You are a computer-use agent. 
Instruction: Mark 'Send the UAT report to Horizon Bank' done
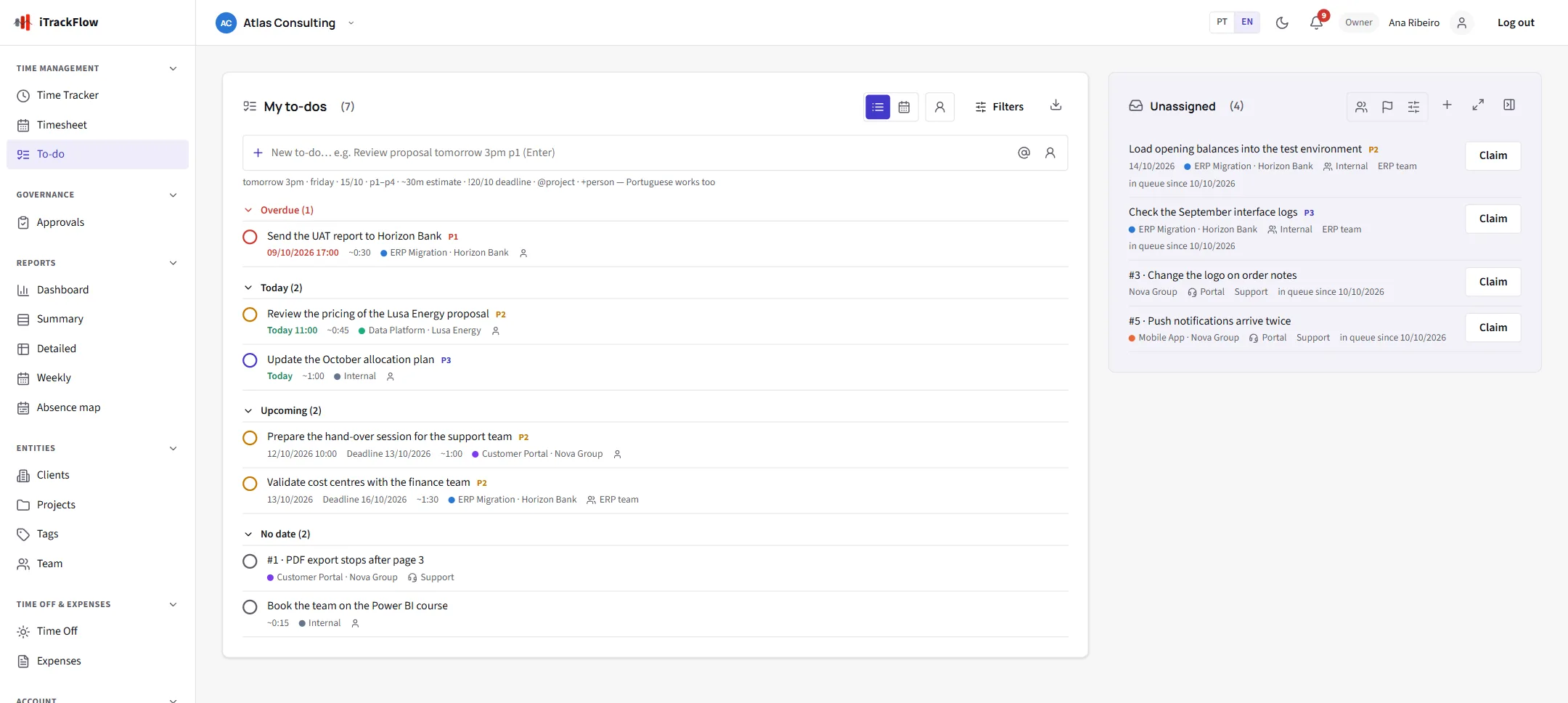250,237
